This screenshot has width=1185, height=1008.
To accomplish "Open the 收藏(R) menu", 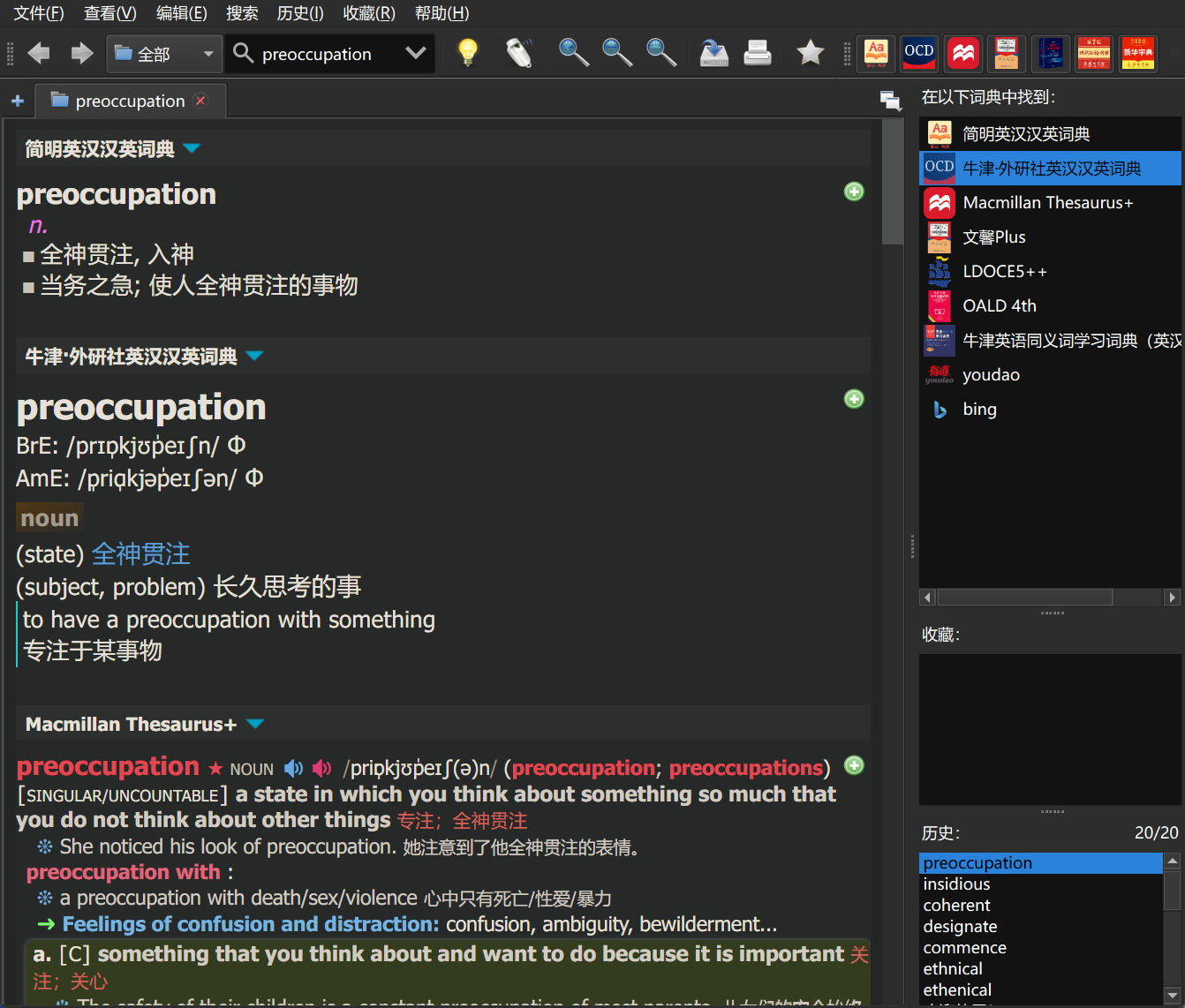I will click(369, 13).
